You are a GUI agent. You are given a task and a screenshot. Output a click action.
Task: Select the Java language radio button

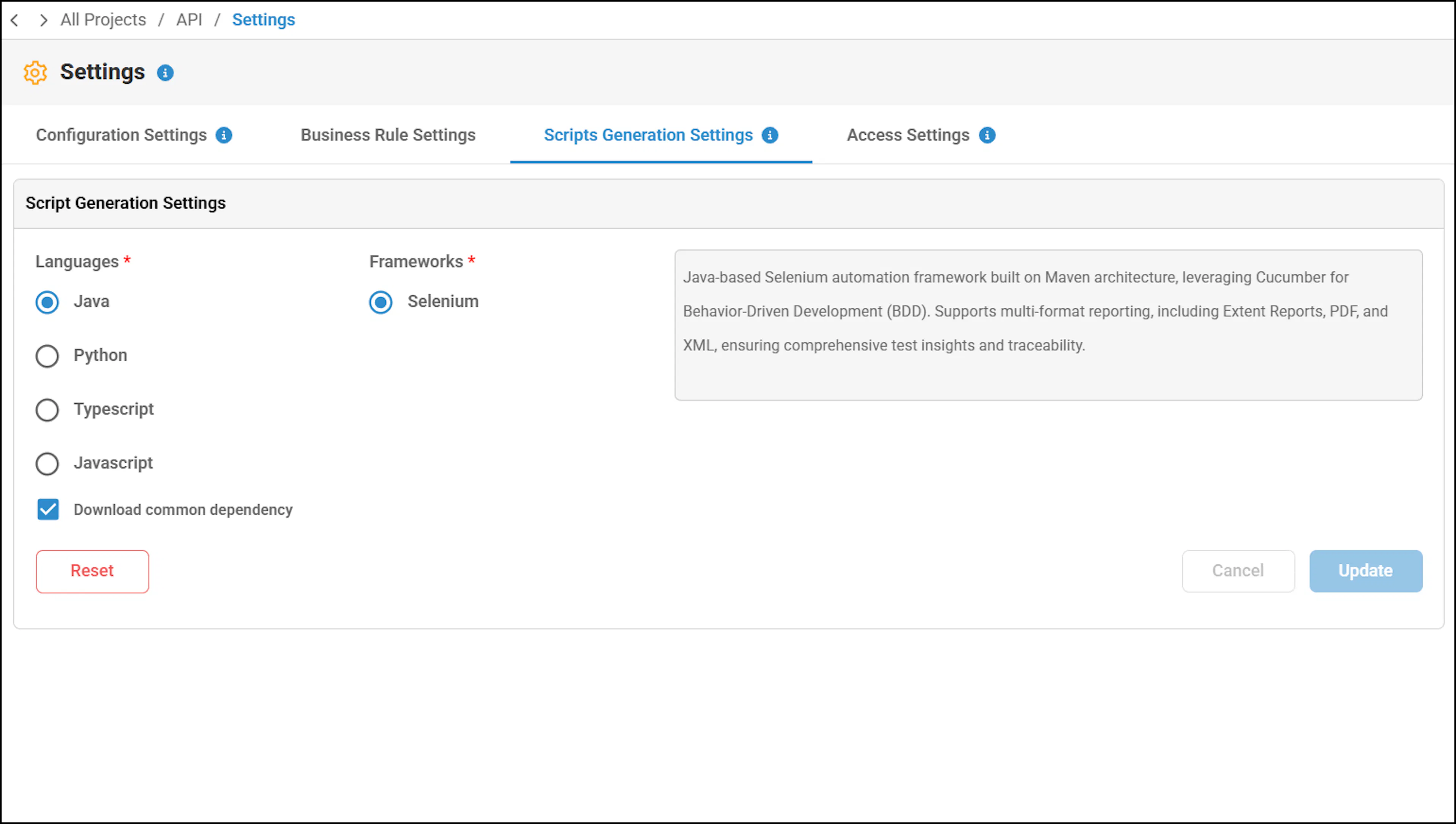[x=47, y=302]
